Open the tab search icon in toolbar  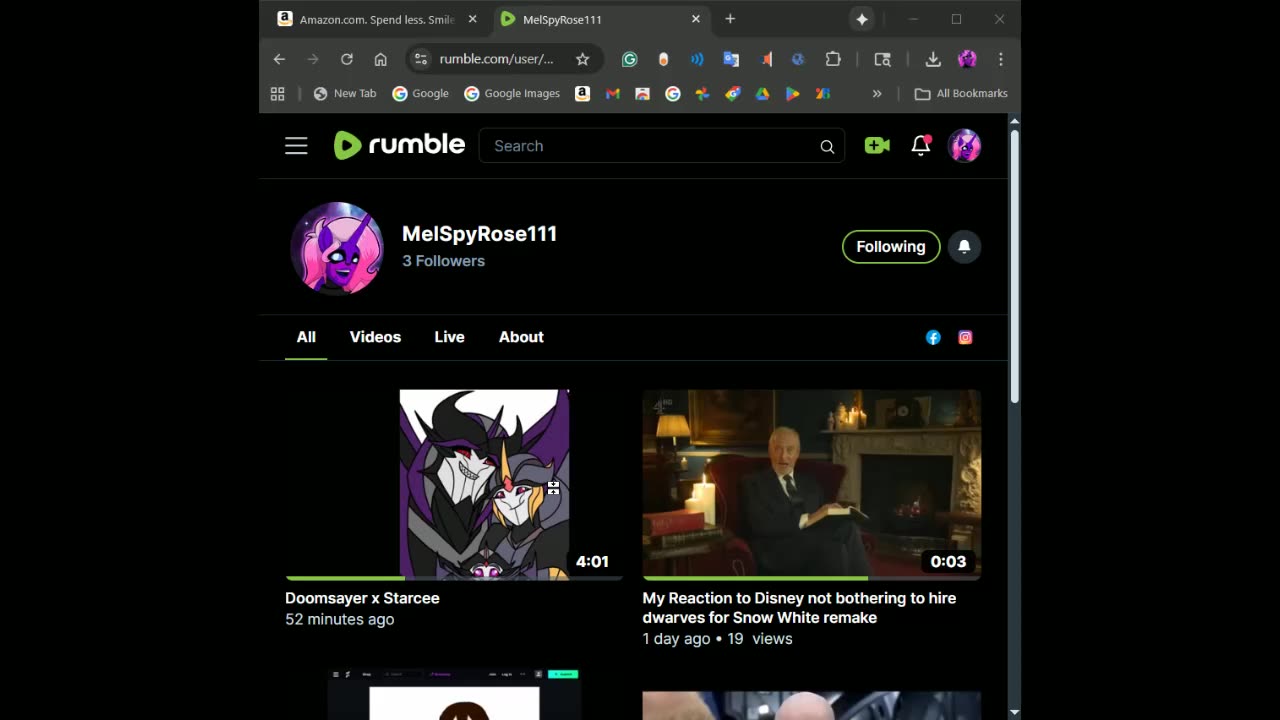pos(882,59)
